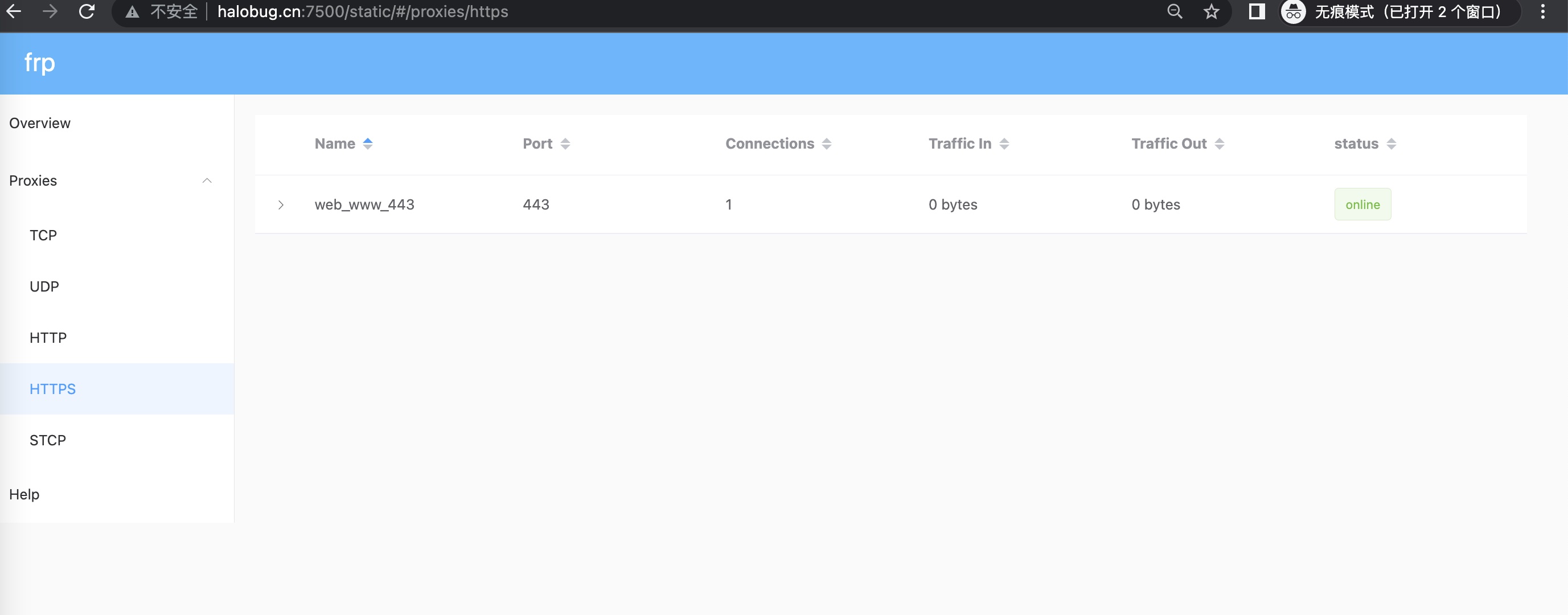The height and width of the screenshot is (615, 1568).
Task: Click the frp logo in the header
Action: click(x=39, y=63)
